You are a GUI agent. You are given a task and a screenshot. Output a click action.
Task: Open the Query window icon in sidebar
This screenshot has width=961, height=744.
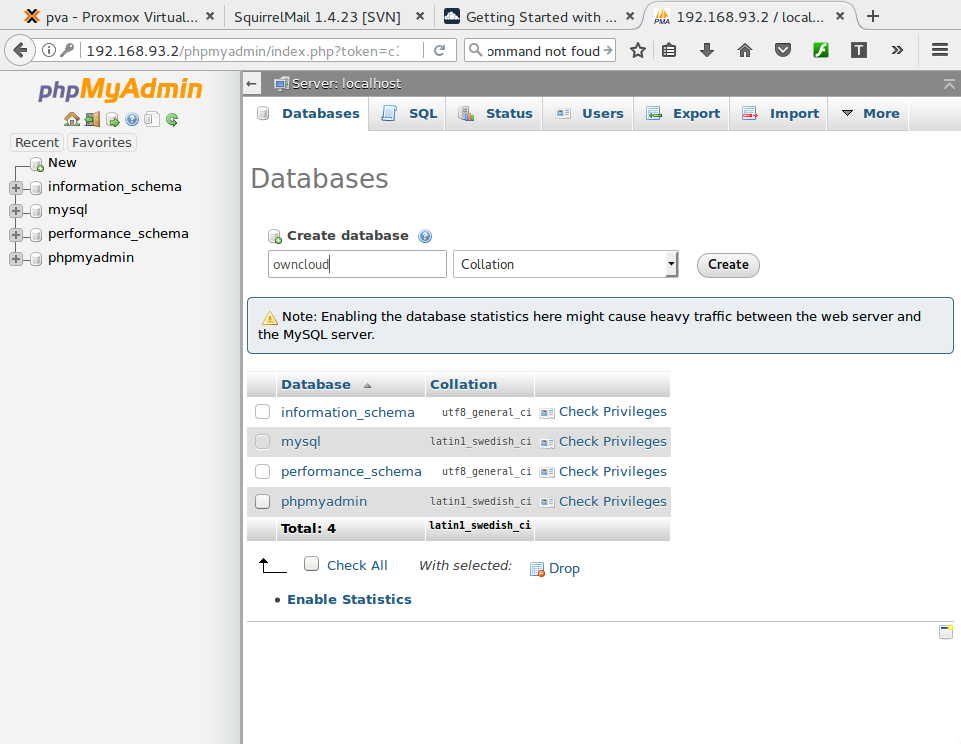tap(112, 119)
